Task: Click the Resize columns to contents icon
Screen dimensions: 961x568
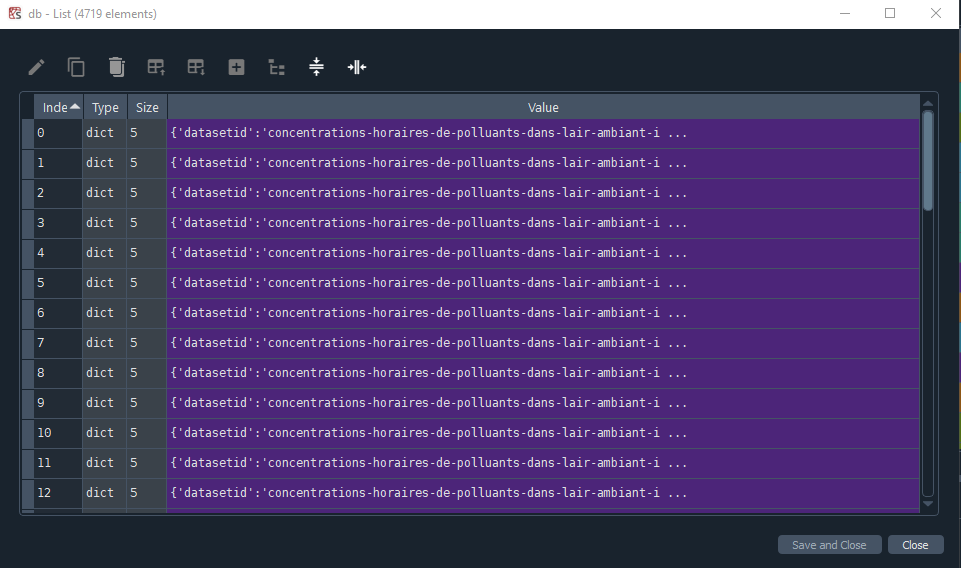Action: pyautogui.click(x=357, y=67)
